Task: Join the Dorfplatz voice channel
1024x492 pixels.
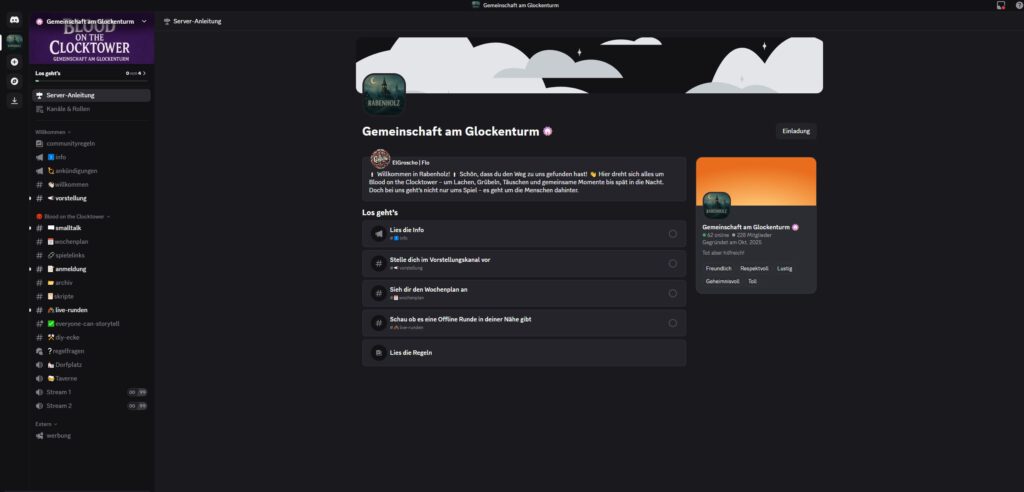Action: [x=66, y=365]
